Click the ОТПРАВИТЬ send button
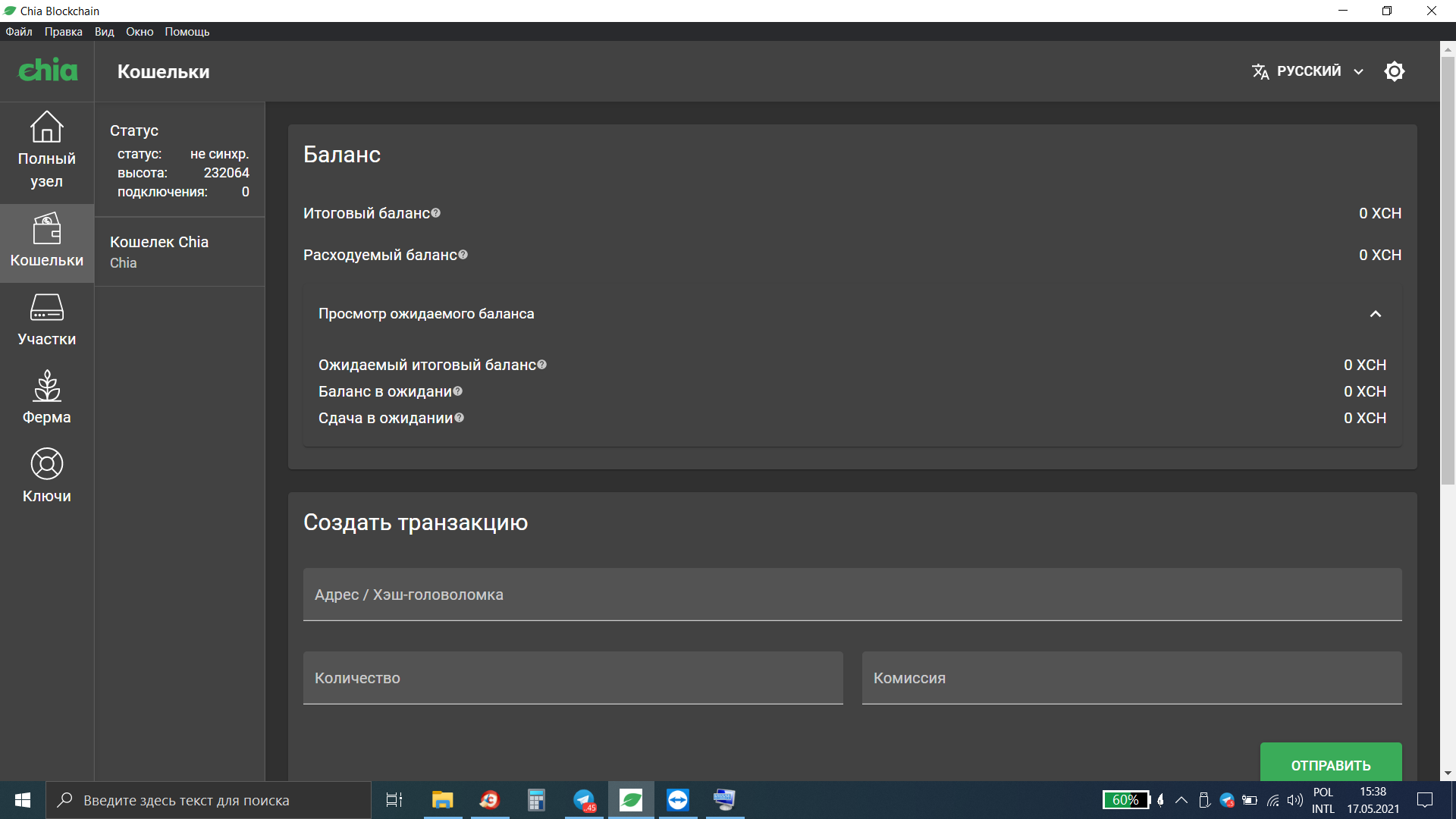The height and width of the screenshot is (819, 1456). tap(1331, 762)
